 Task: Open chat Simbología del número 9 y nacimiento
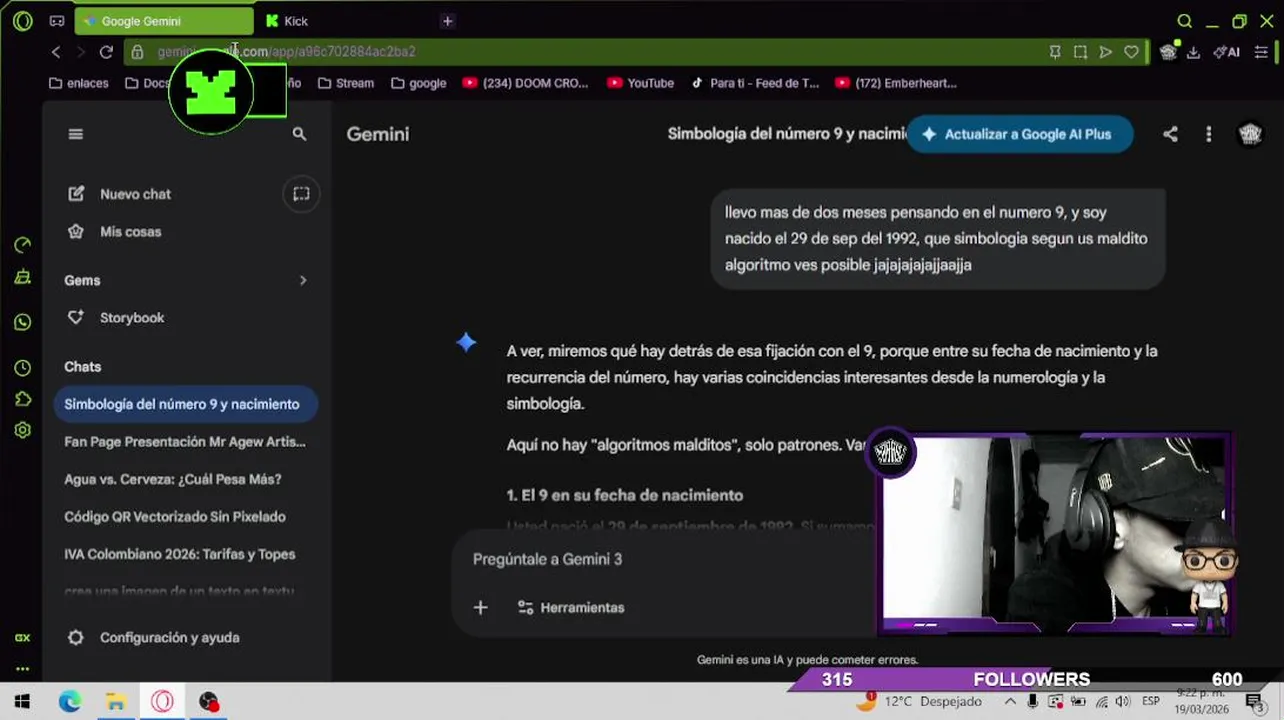(x=185, y=404)
